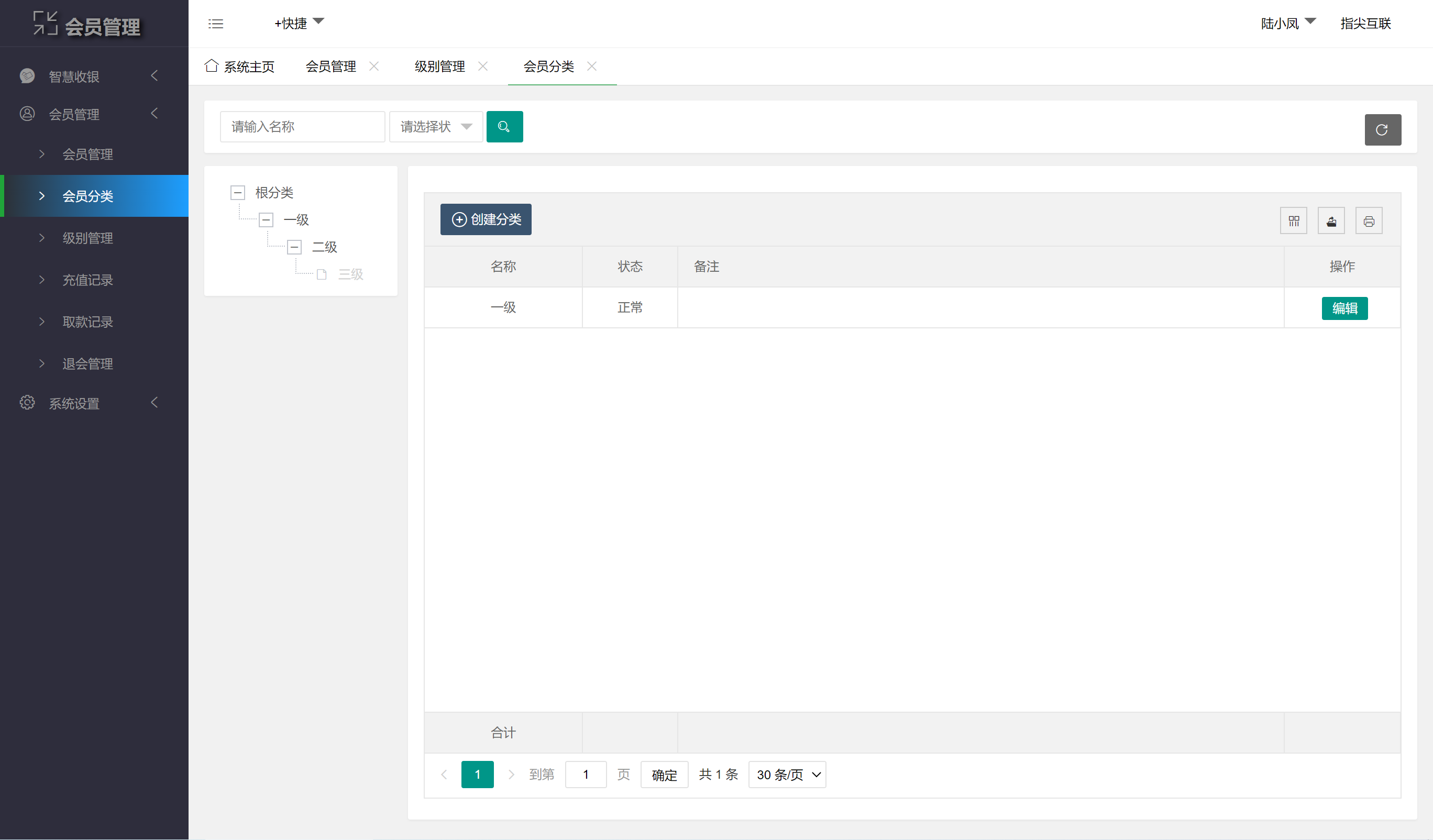Screen dimensions: 1433x840
Task: Click the green search magnifier button
Action: tap(504, 126)
